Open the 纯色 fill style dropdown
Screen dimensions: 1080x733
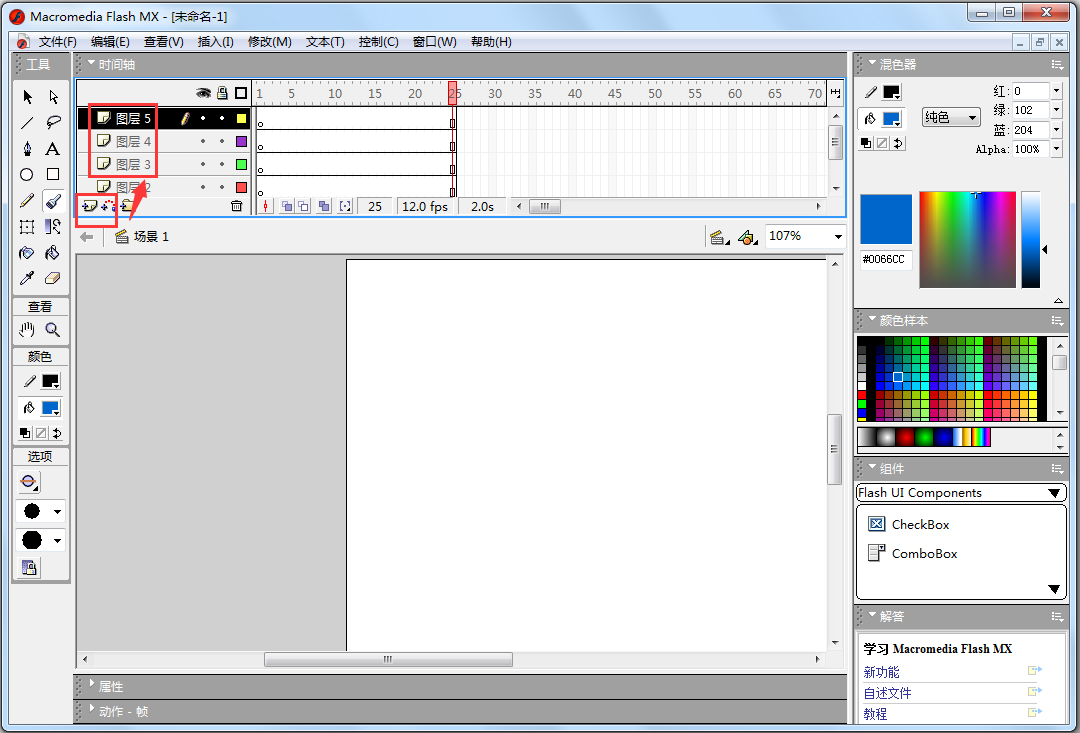pyautogui.click(x=950, y=118)
